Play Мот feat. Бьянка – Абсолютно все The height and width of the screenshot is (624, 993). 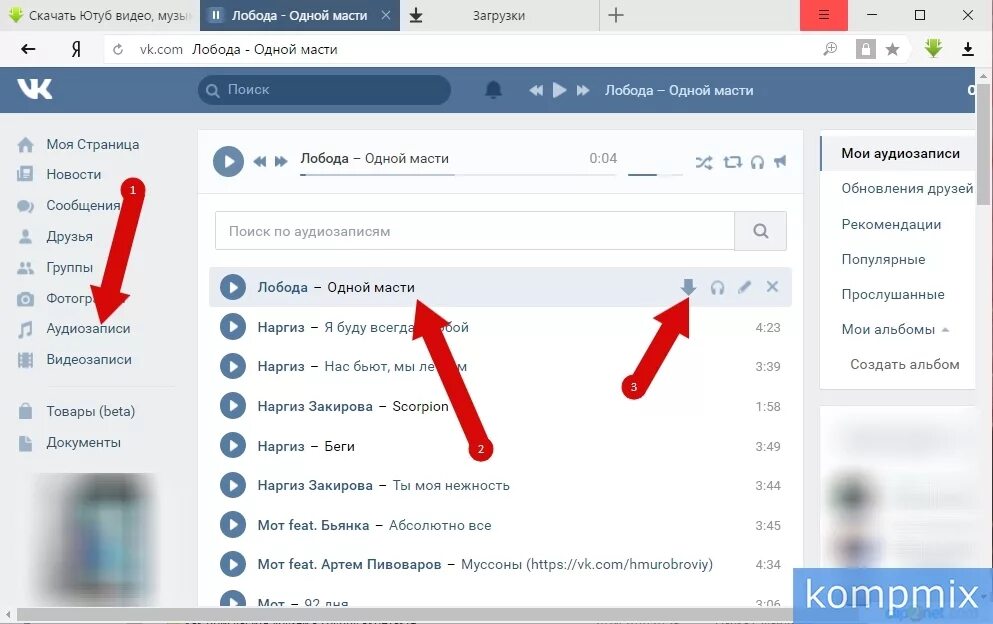(x=233, y=525)
